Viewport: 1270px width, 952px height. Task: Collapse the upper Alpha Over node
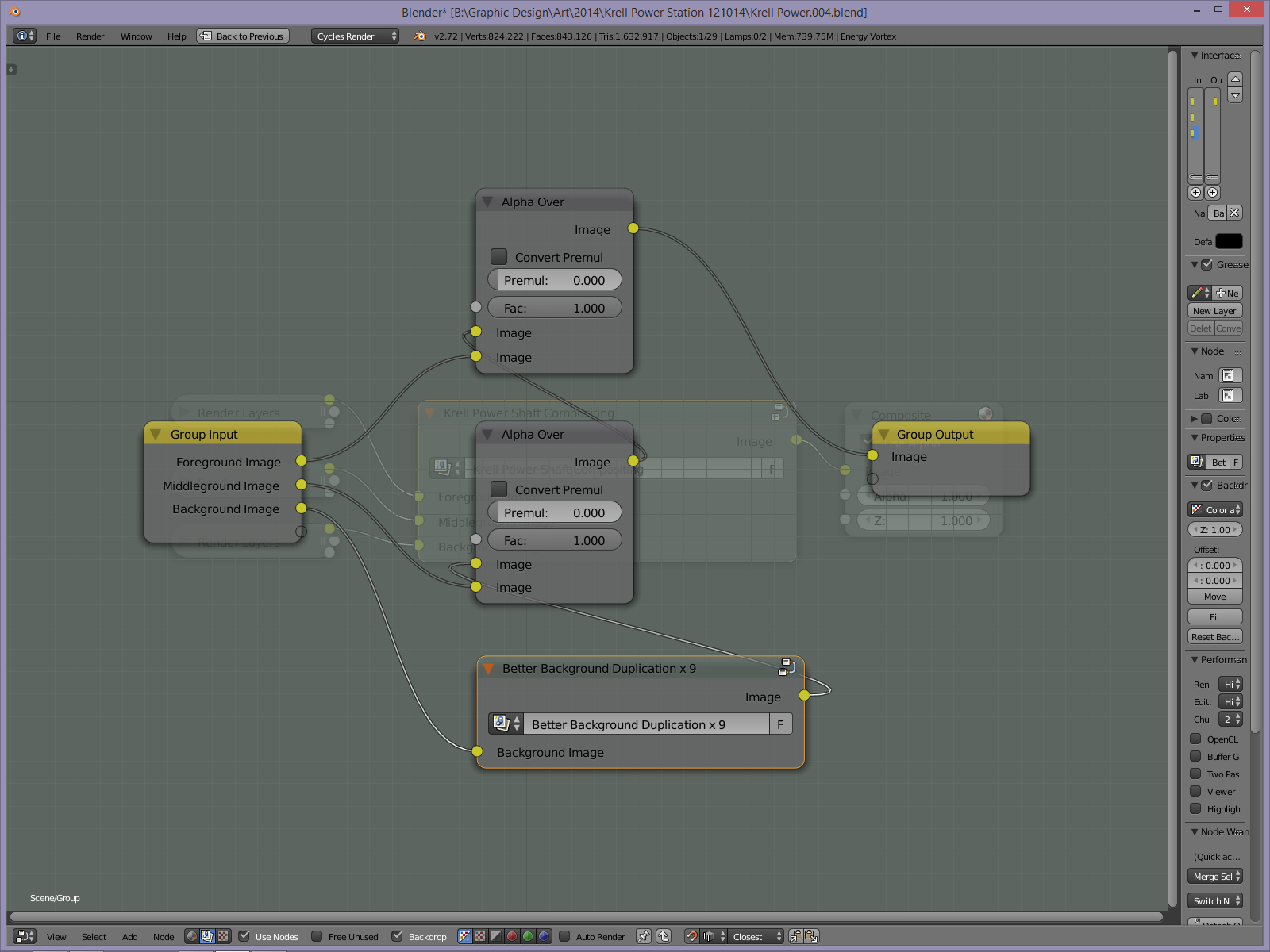487,202
